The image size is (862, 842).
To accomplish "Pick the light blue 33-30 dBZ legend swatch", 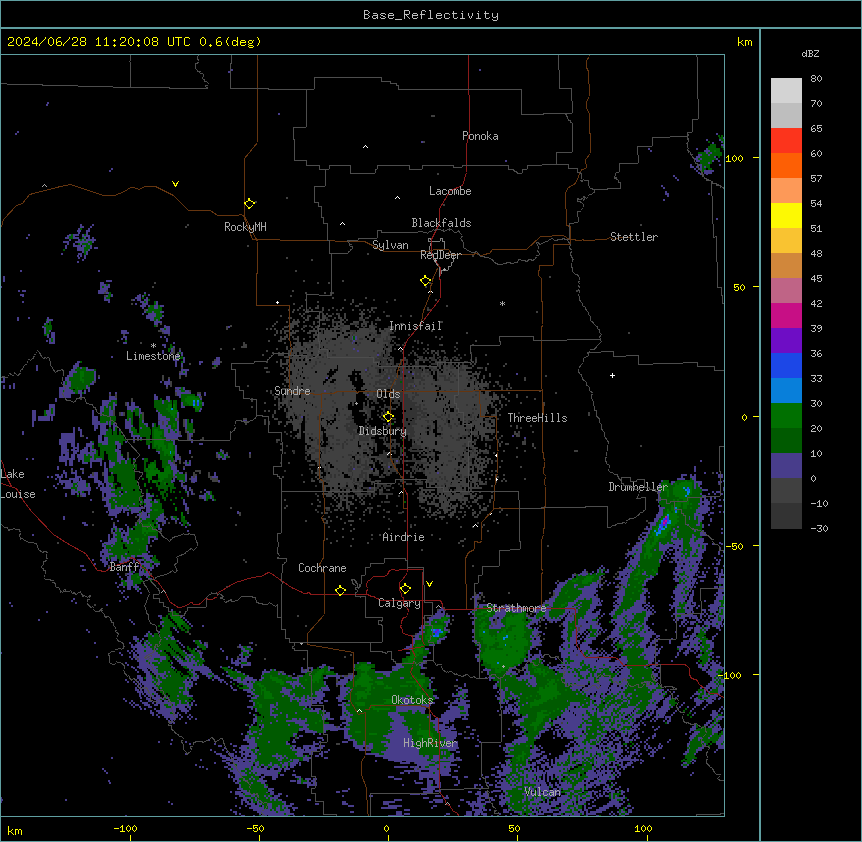I will pyautogui.click(x=786, y=391).
